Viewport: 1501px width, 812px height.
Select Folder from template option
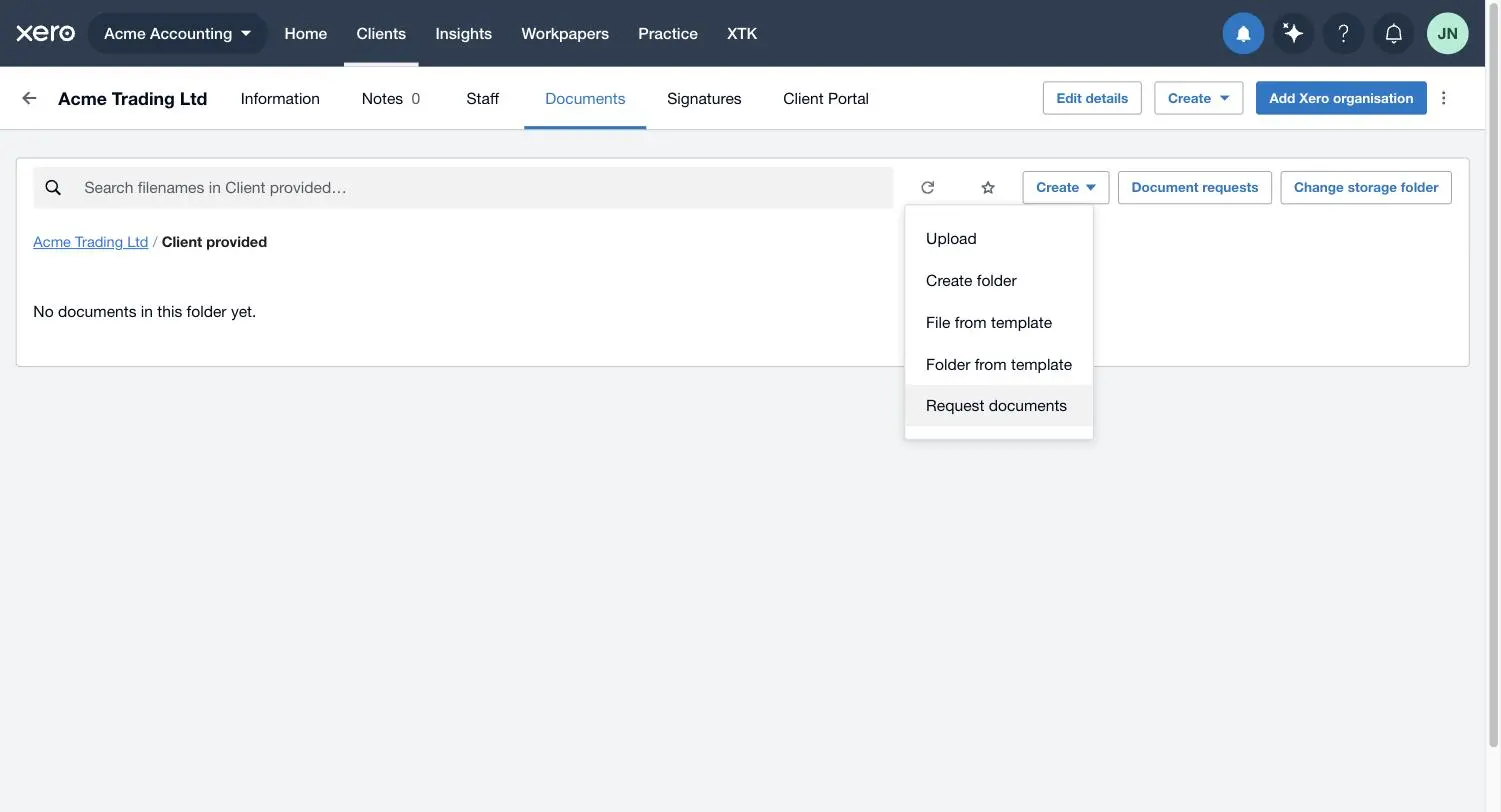pyautogui.click(x=999, y=364)
